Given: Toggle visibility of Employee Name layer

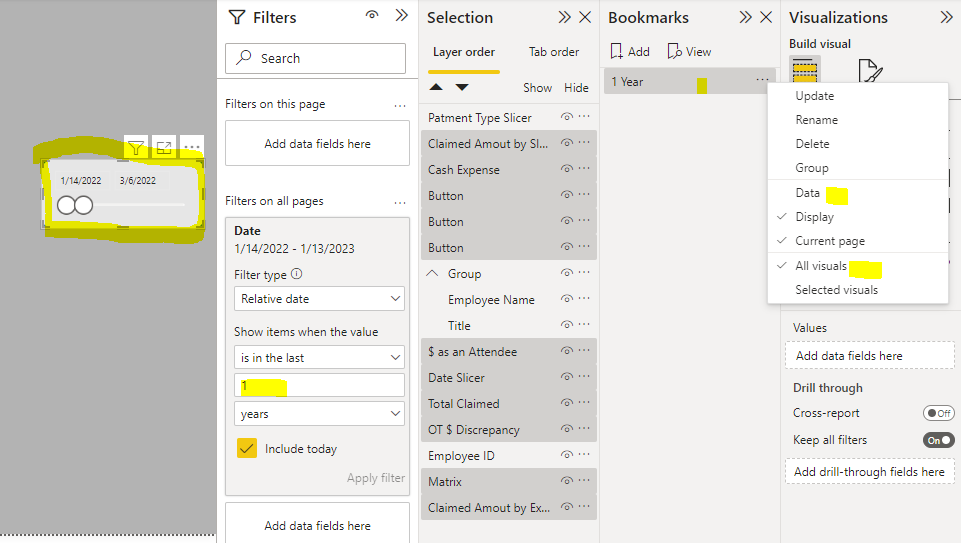Looking at the screenshot, I should tap(567, 298).
